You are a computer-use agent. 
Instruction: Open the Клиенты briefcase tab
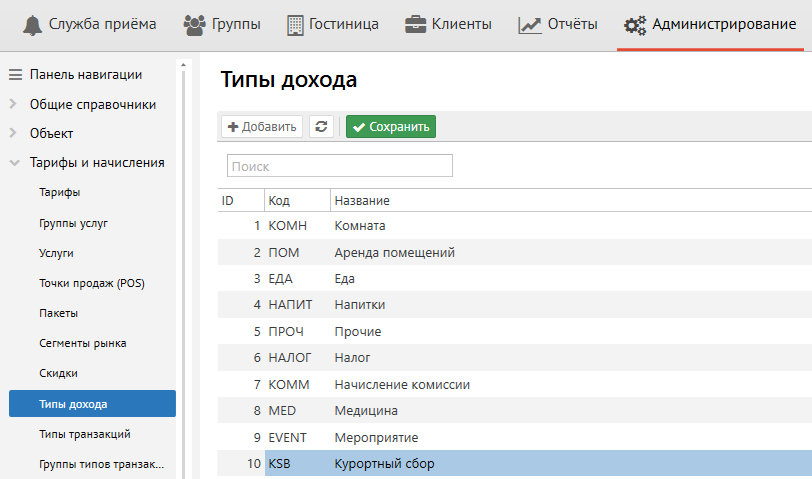tap(448, 24)
